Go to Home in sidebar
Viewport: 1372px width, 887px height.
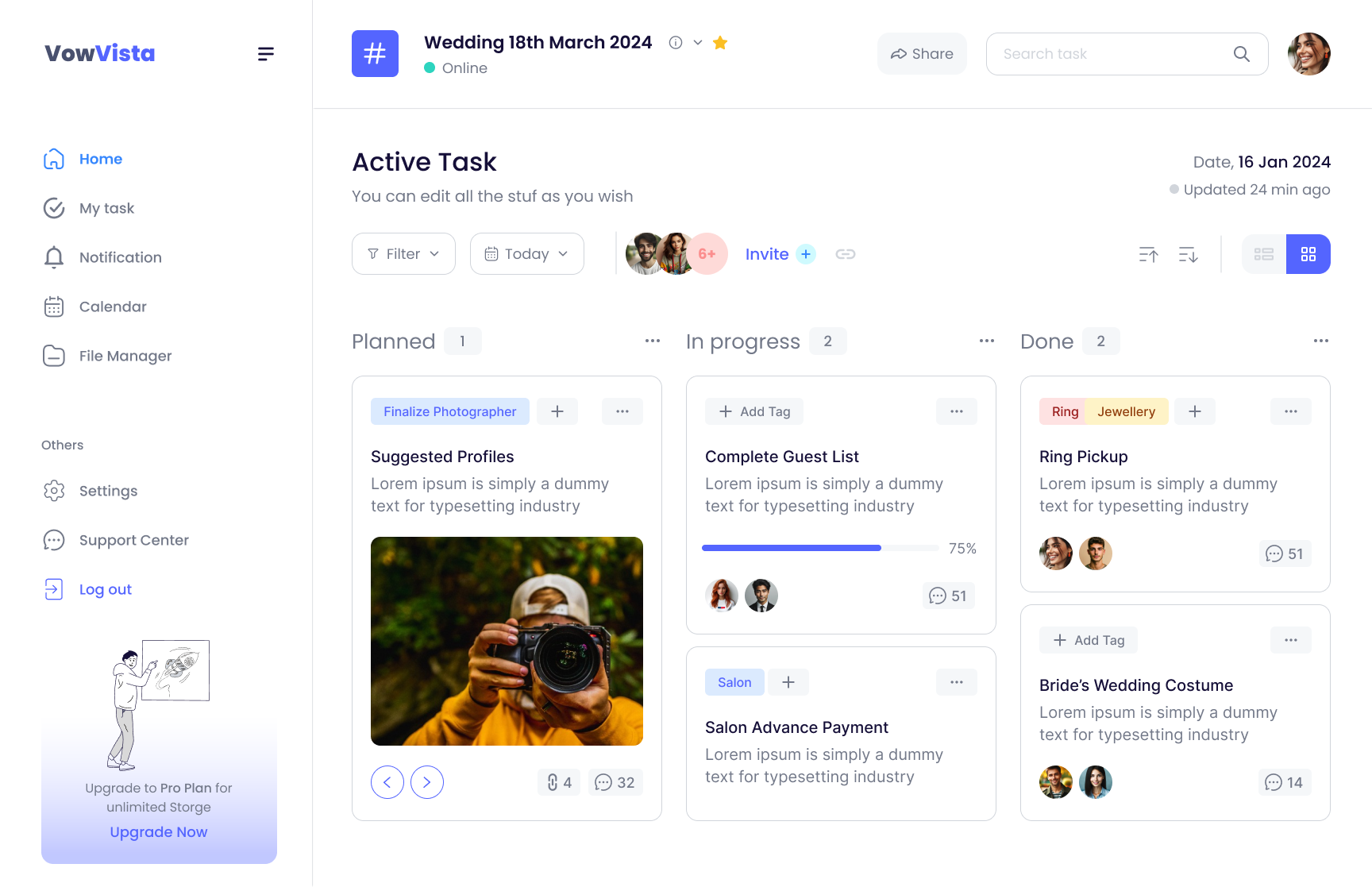pos(83,159)
